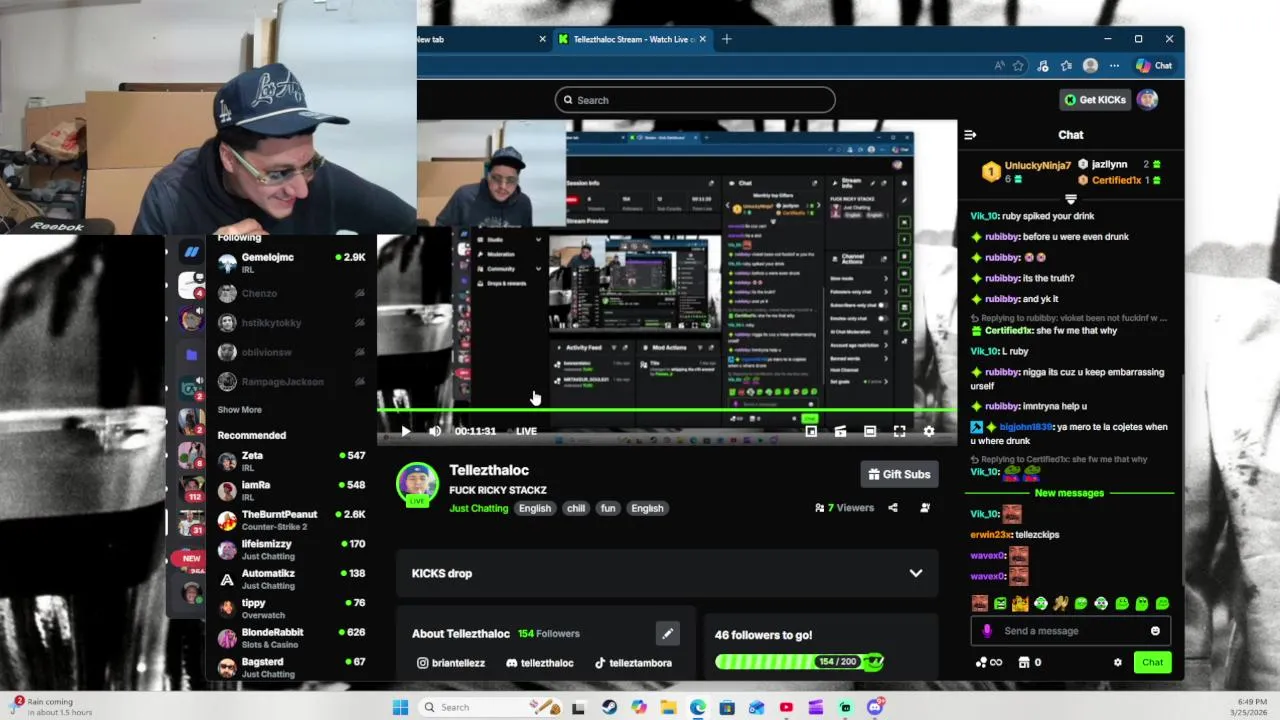The height and width of the screenshot is (720, 1280).
Task: Switch the video to fullscreen
Action: 899,431
